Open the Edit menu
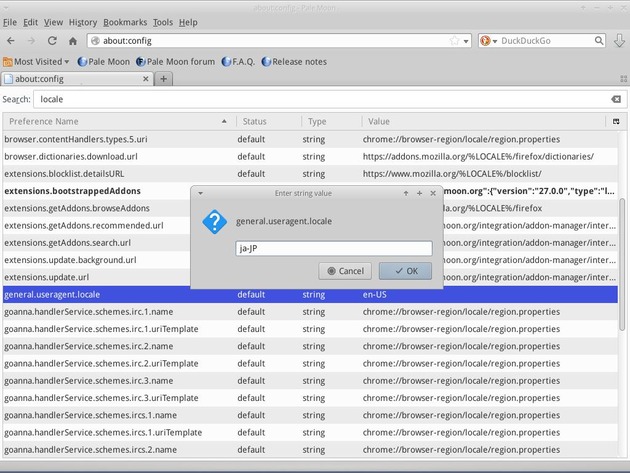630x473 pixels. click(x=30, y=23)
